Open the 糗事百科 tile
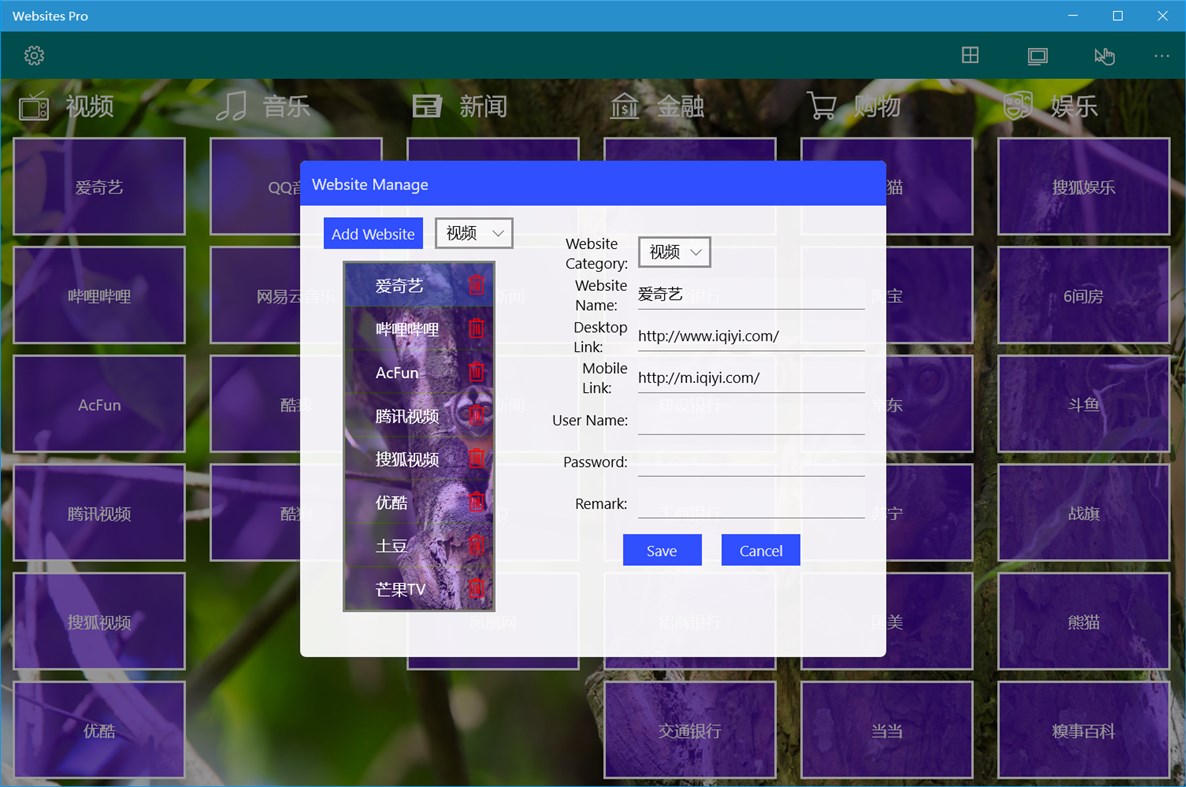The width and height of the screenshot is (1186, 787). tap(1084, 731)
